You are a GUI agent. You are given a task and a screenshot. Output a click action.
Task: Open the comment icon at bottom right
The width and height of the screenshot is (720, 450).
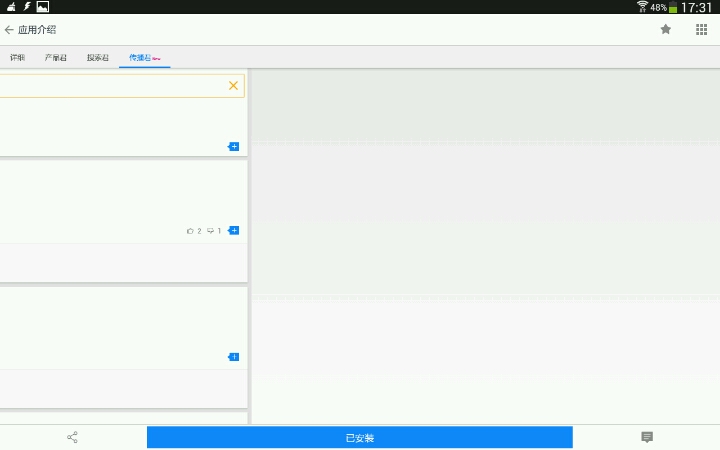tap(647, 437)
